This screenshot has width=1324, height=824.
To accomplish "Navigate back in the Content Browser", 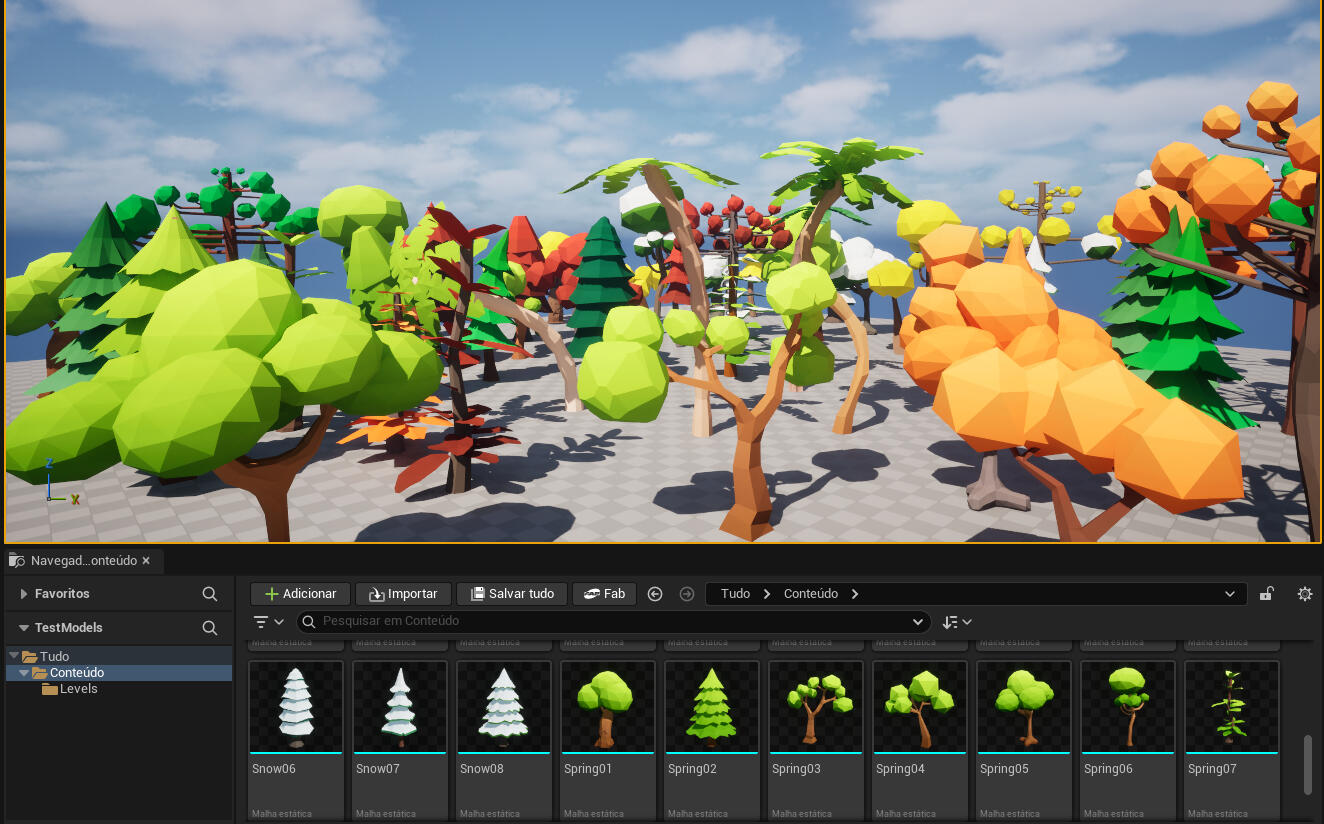I will point(655,593).
